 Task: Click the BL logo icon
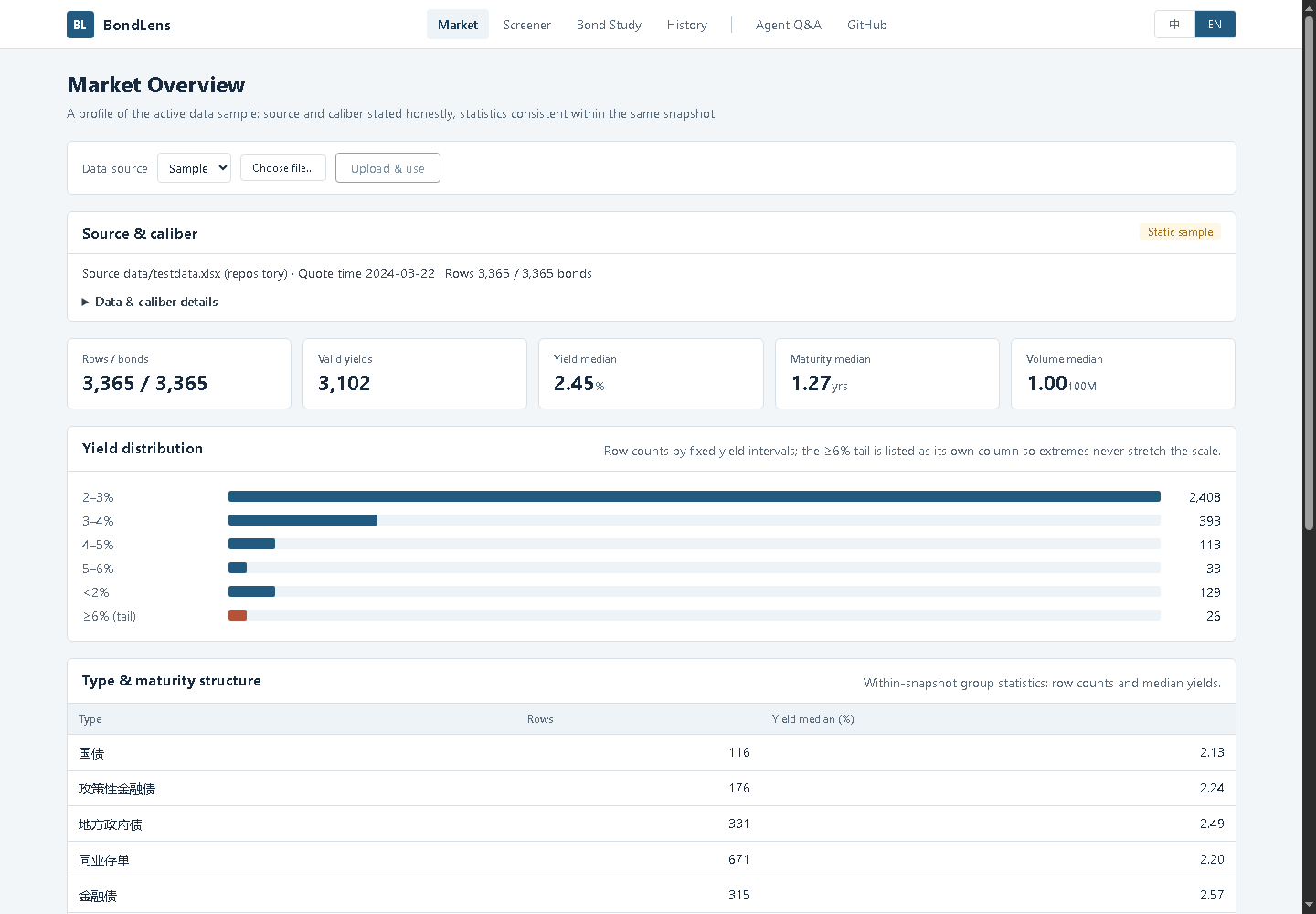coord(80,25)
